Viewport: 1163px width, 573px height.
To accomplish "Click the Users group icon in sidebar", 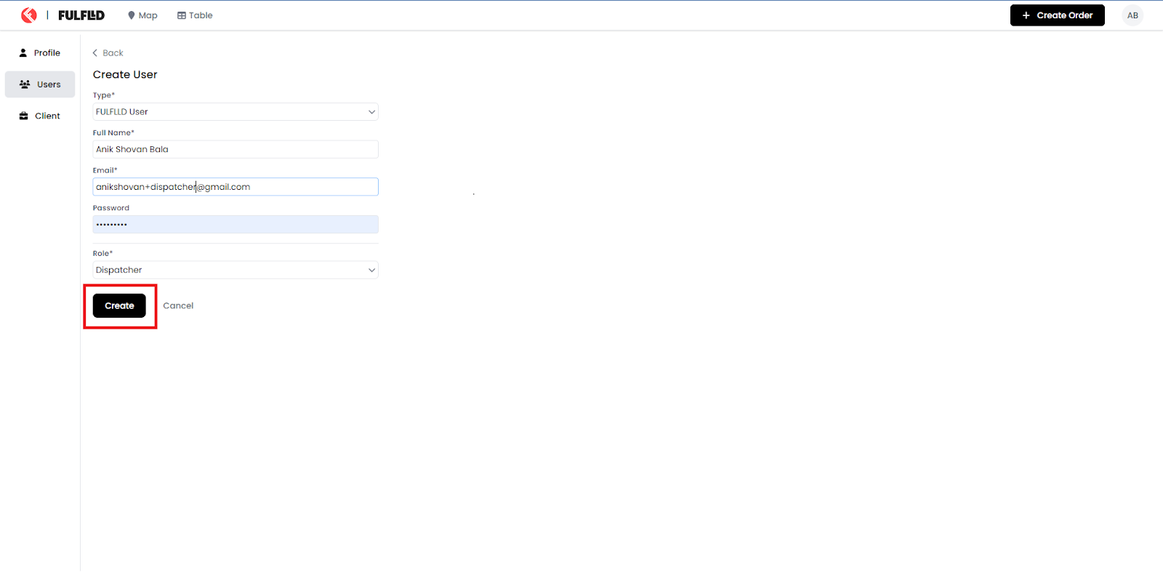I will pos(24,85).
